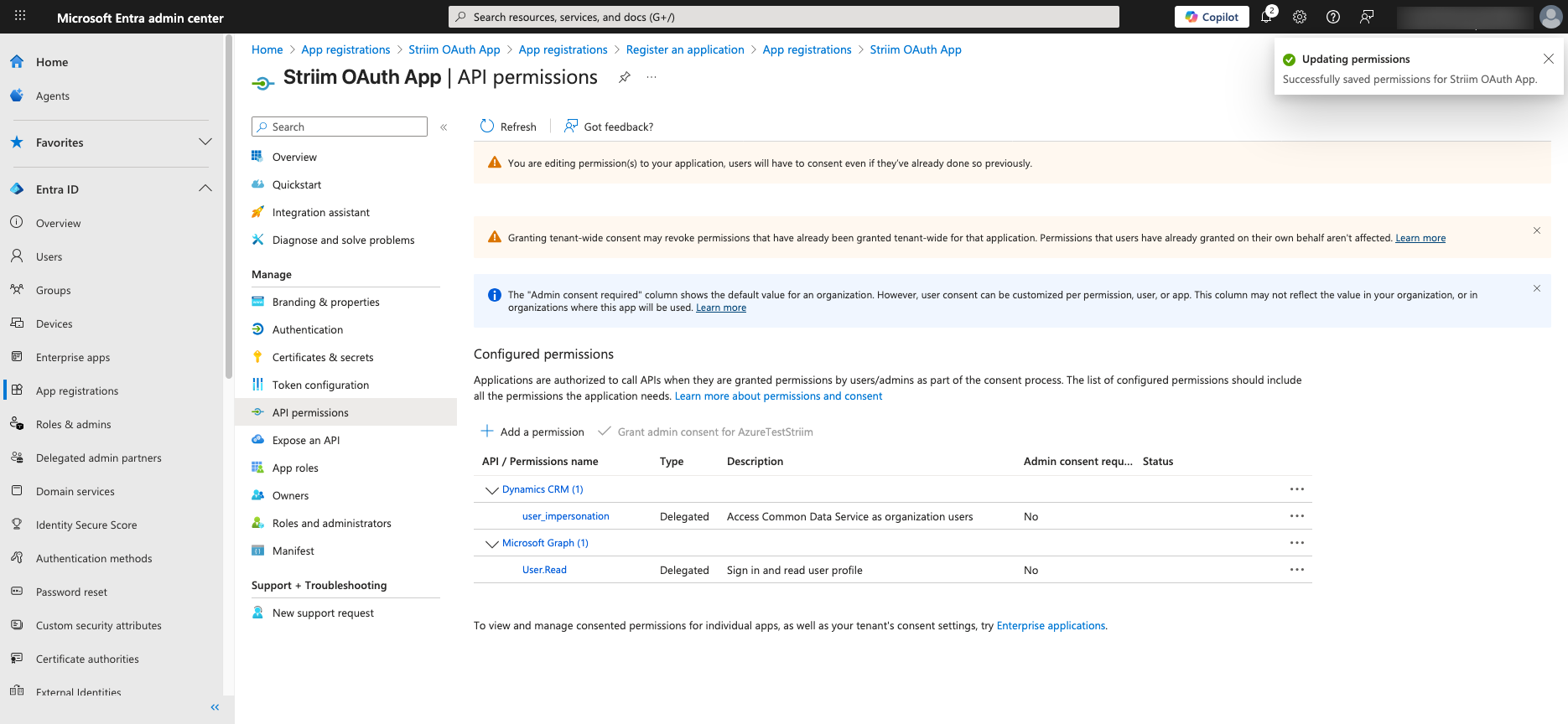Open the app Overview menu item with grid icon
This screenshot has height=724, width=1568.
pos(294,157)
